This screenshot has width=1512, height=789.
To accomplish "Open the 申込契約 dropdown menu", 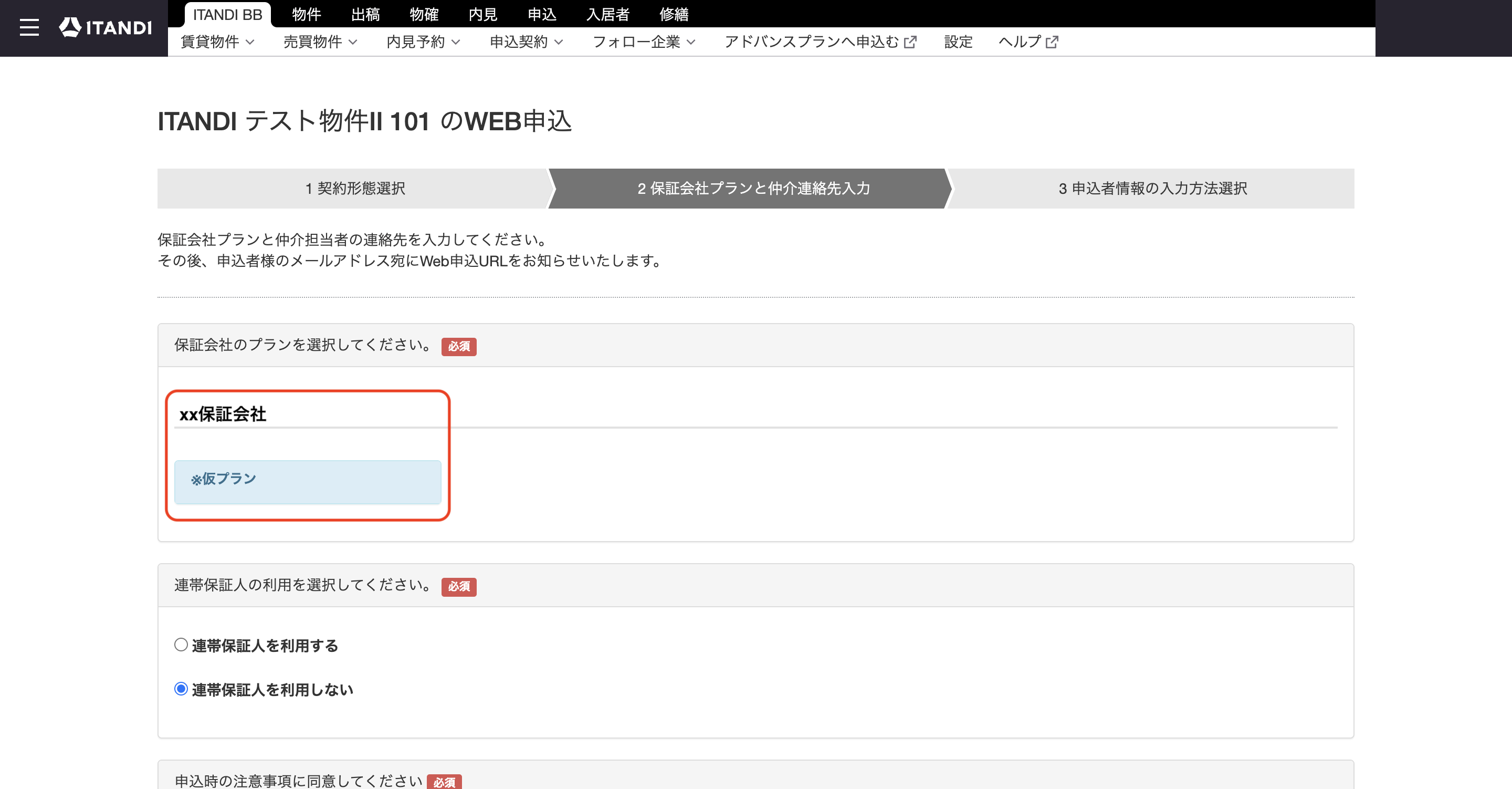I will 527,43.
